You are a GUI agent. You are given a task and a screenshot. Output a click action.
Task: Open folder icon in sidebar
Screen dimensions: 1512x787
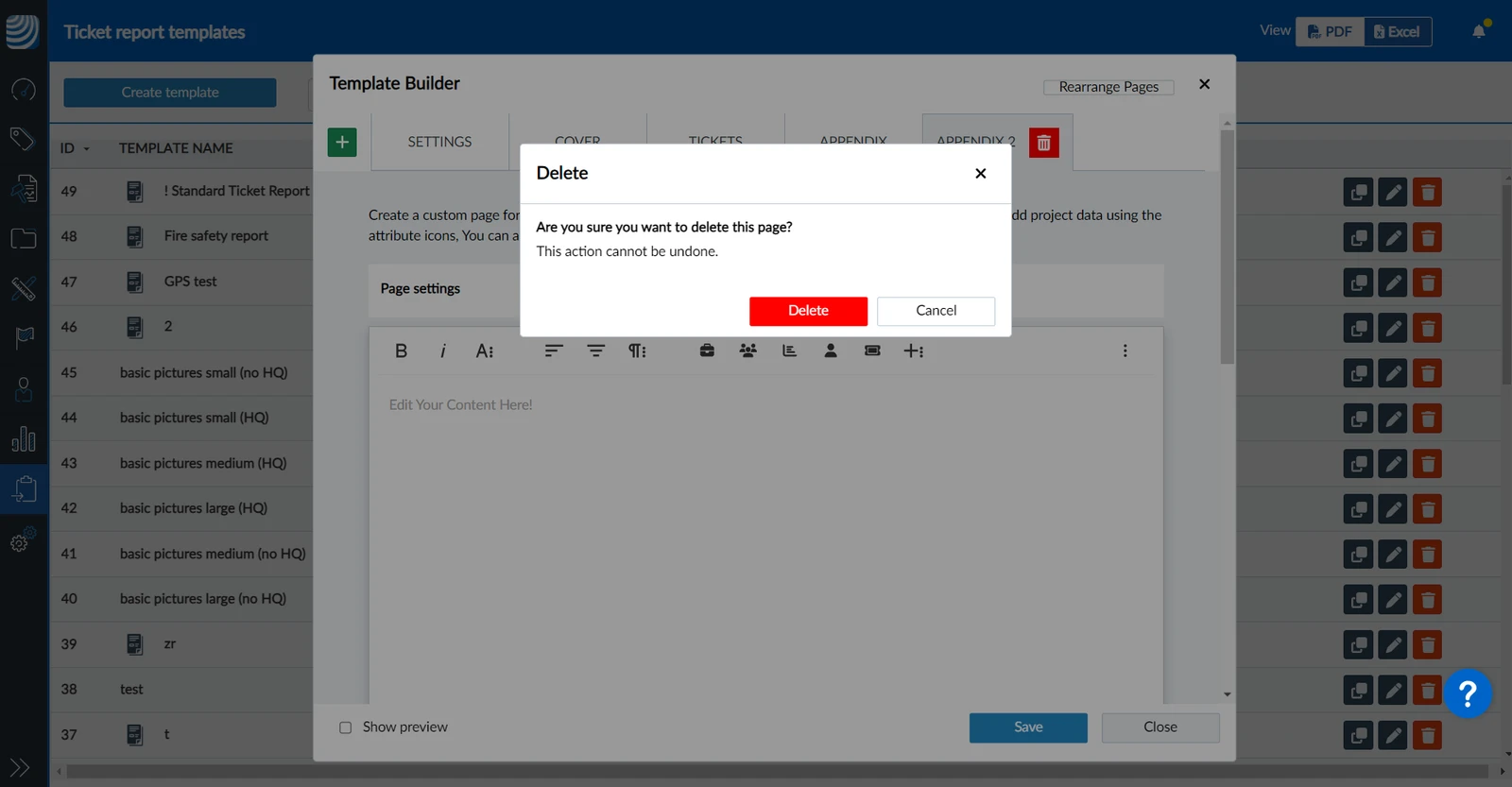pos(24,238)
